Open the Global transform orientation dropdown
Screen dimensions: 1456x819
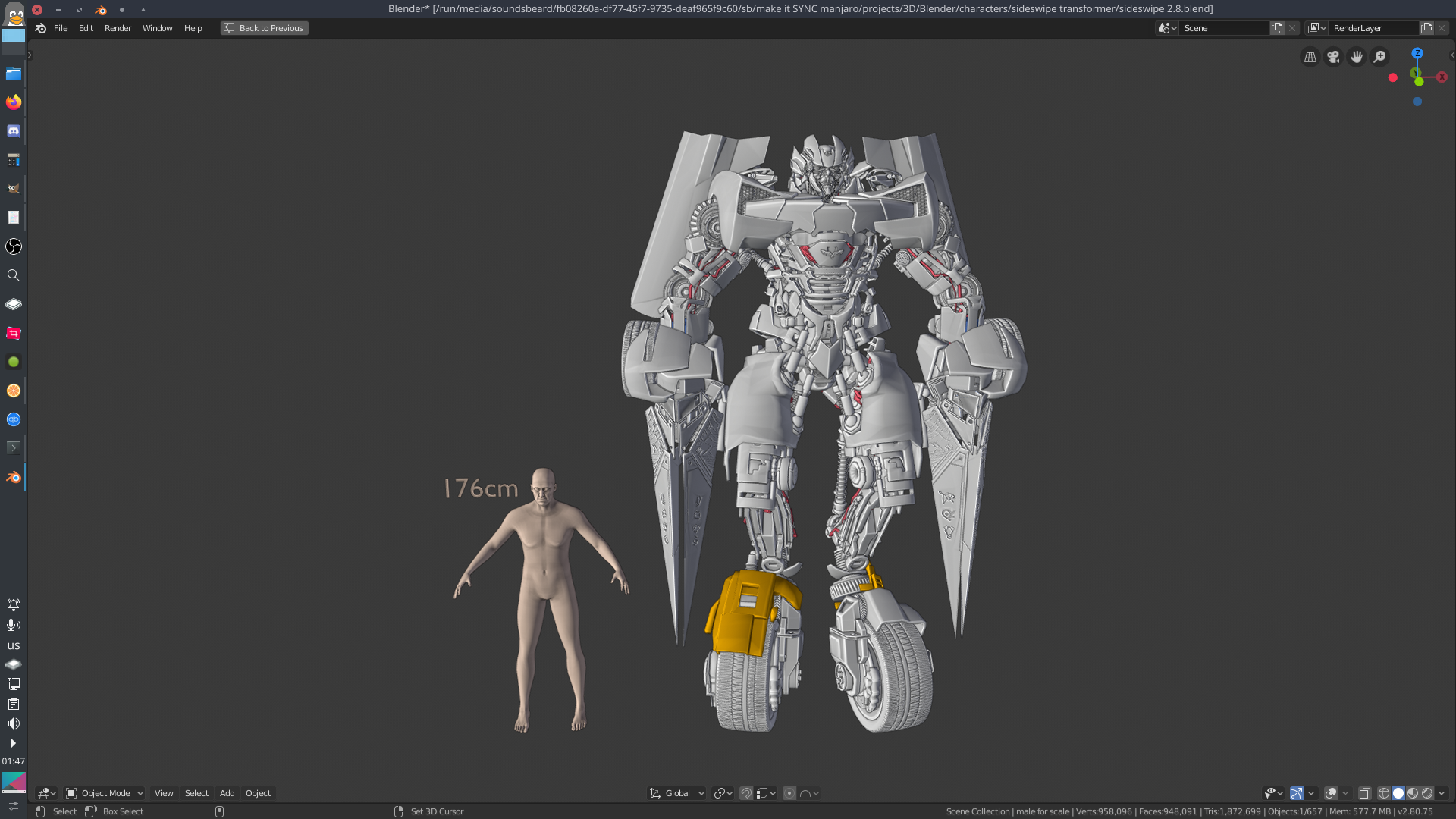tap(676, 793)
